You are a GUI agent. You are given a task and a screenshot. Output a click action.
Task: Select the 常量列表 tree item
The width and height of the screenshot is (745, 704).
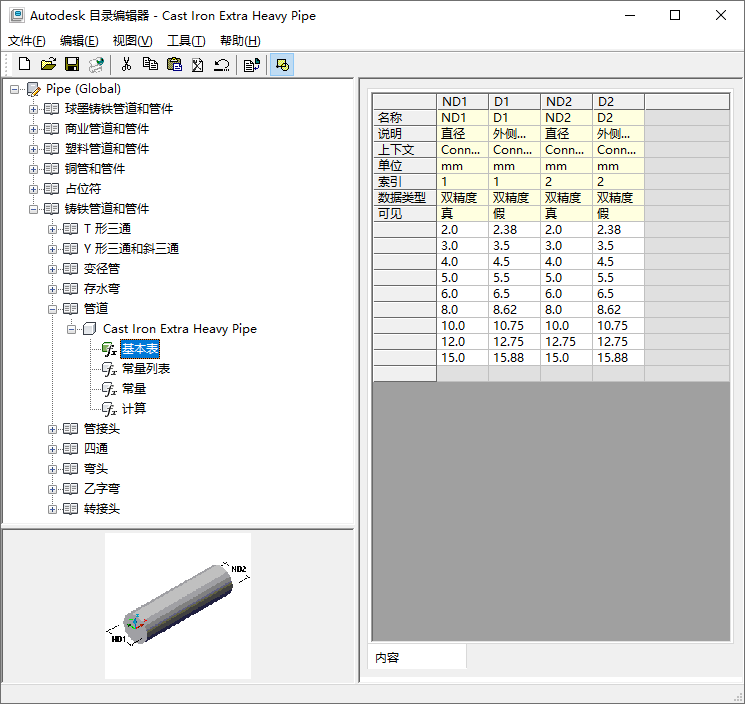tap(146, 369)
